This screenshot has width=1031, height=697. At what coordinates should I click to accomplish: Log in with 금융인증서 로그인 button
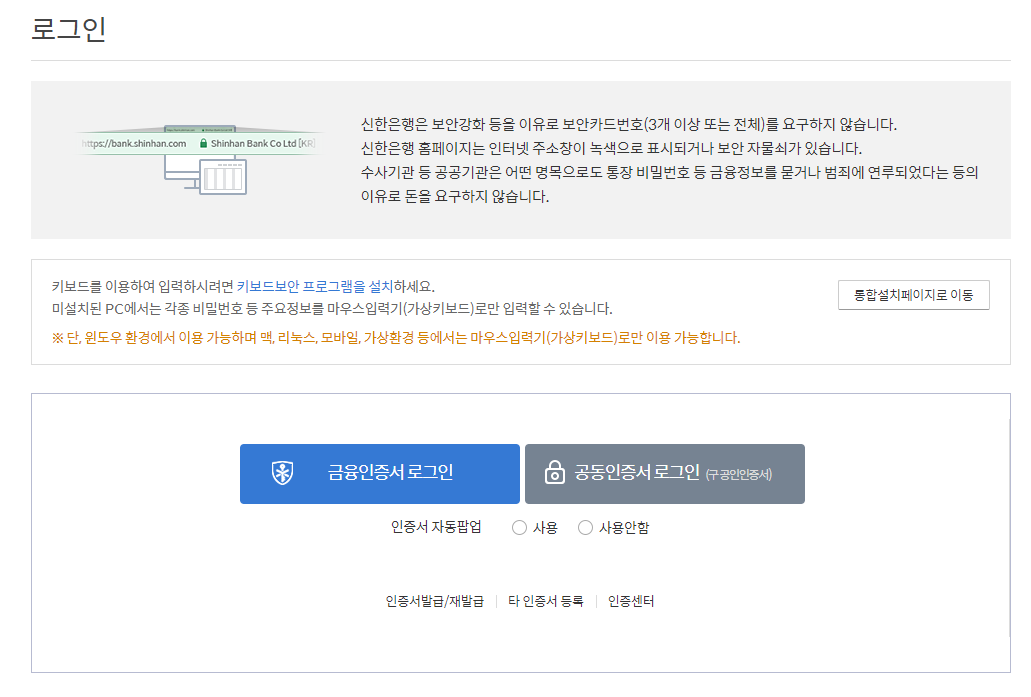(x=379, y=473)
